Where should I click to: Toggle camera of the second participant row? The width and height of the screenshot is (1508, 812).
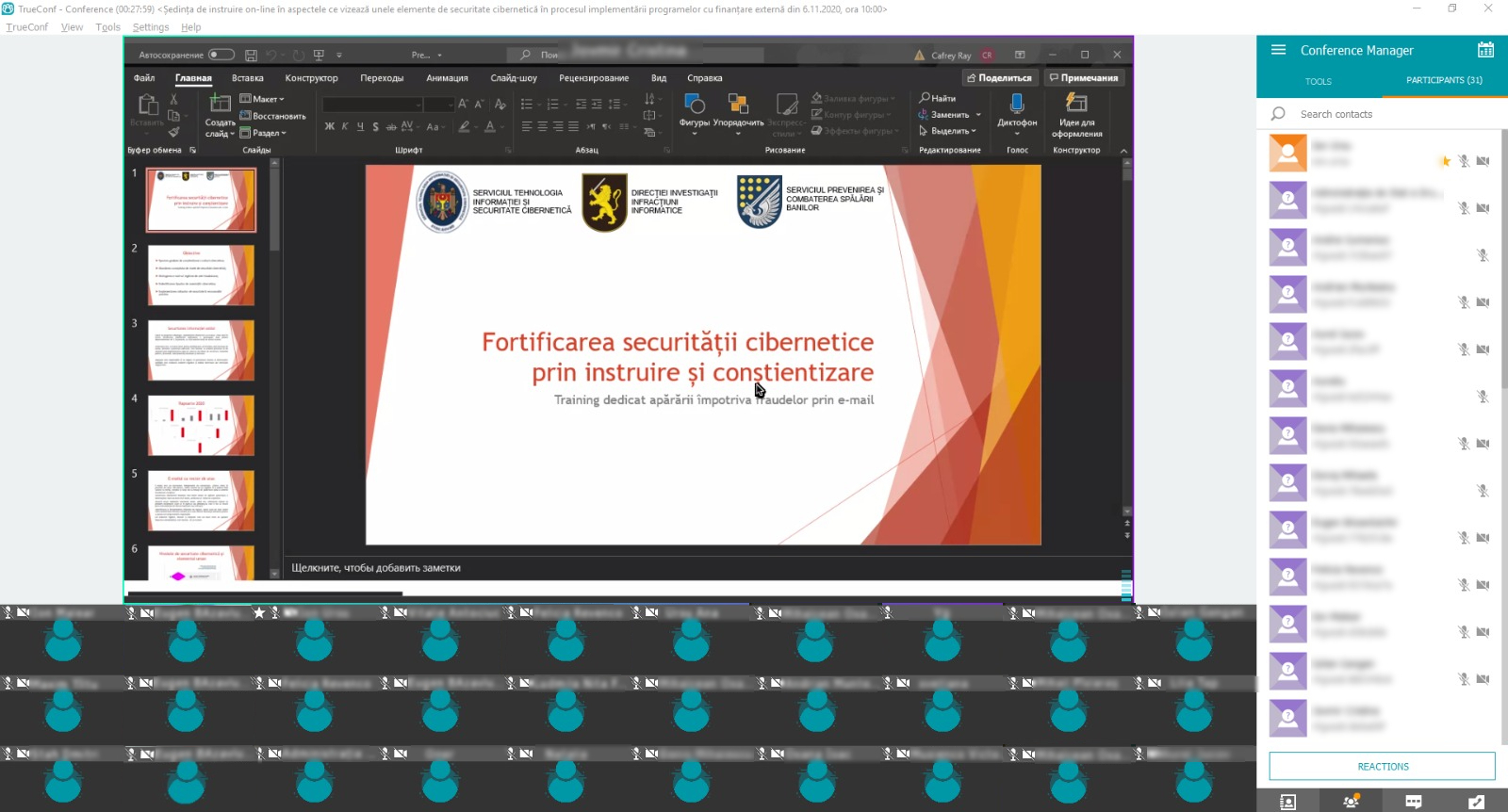[x=1483, y=208]
